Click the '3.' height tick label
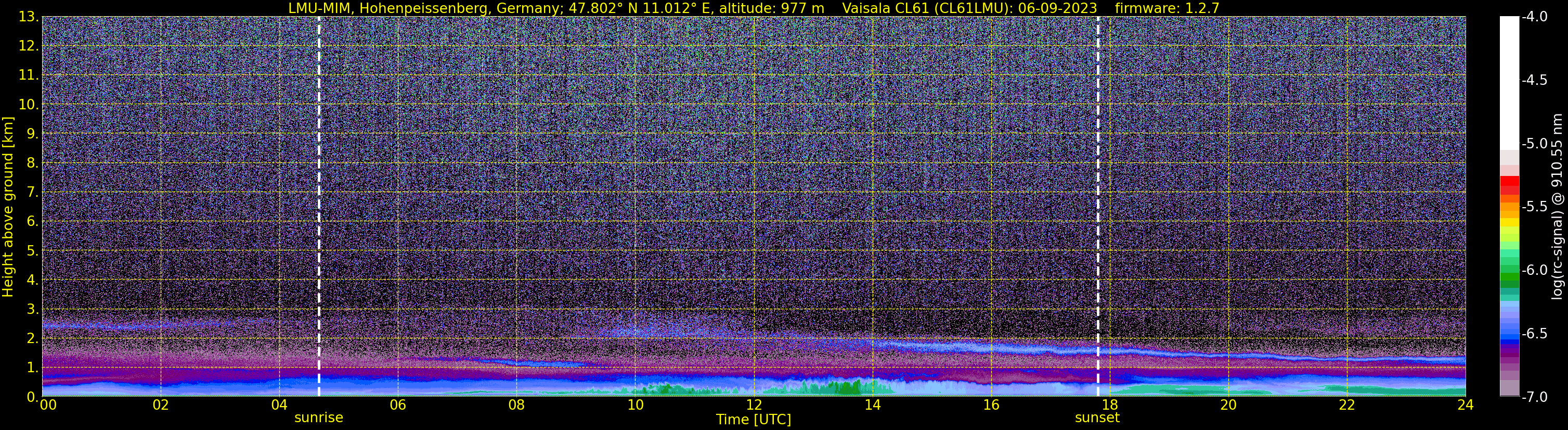The image size is (1568, 430). pyautogui.click(x=32, y=309)
